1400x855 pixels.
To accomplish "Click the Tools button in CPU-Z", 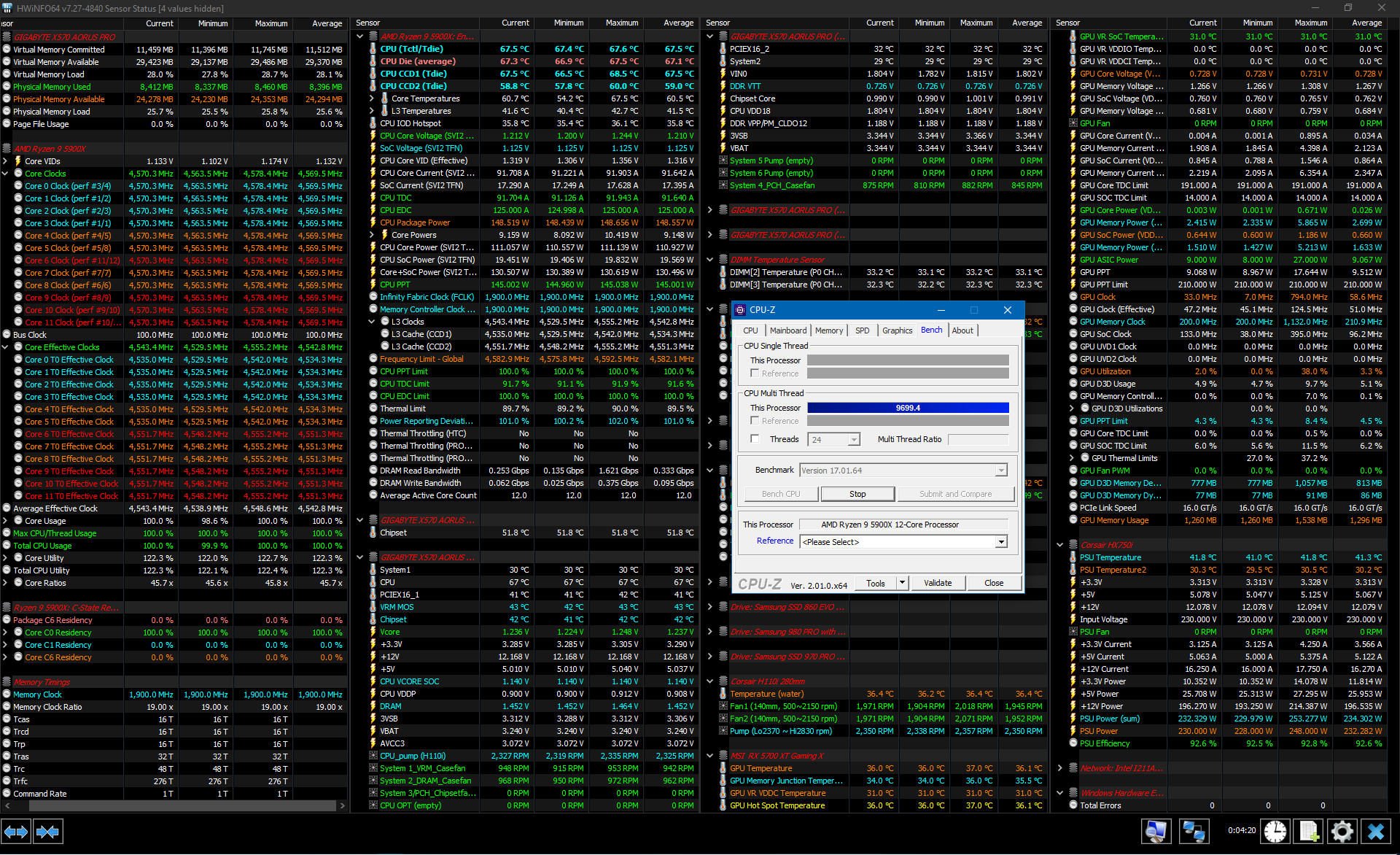I will (876, 583).
